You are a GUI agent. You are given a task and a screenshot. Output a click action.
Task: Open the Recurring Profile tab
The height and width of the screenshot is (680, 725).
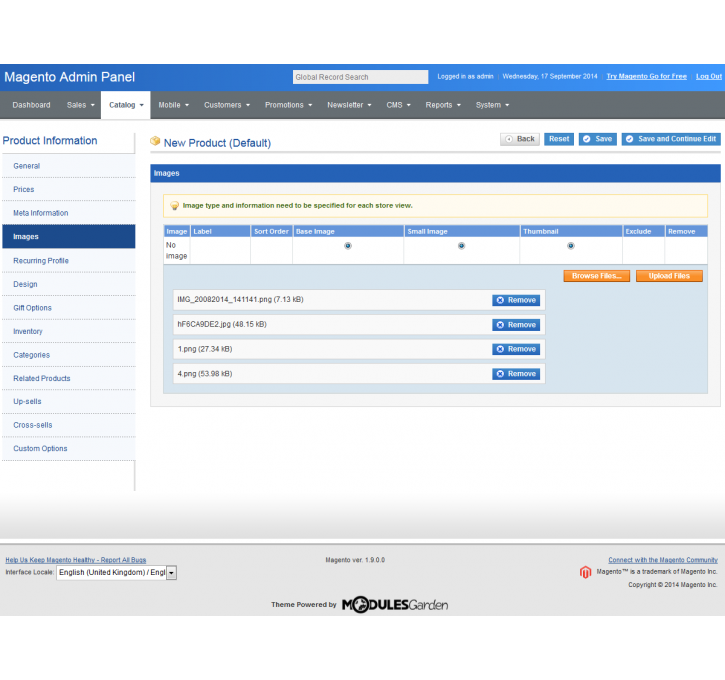pos(69,261)
